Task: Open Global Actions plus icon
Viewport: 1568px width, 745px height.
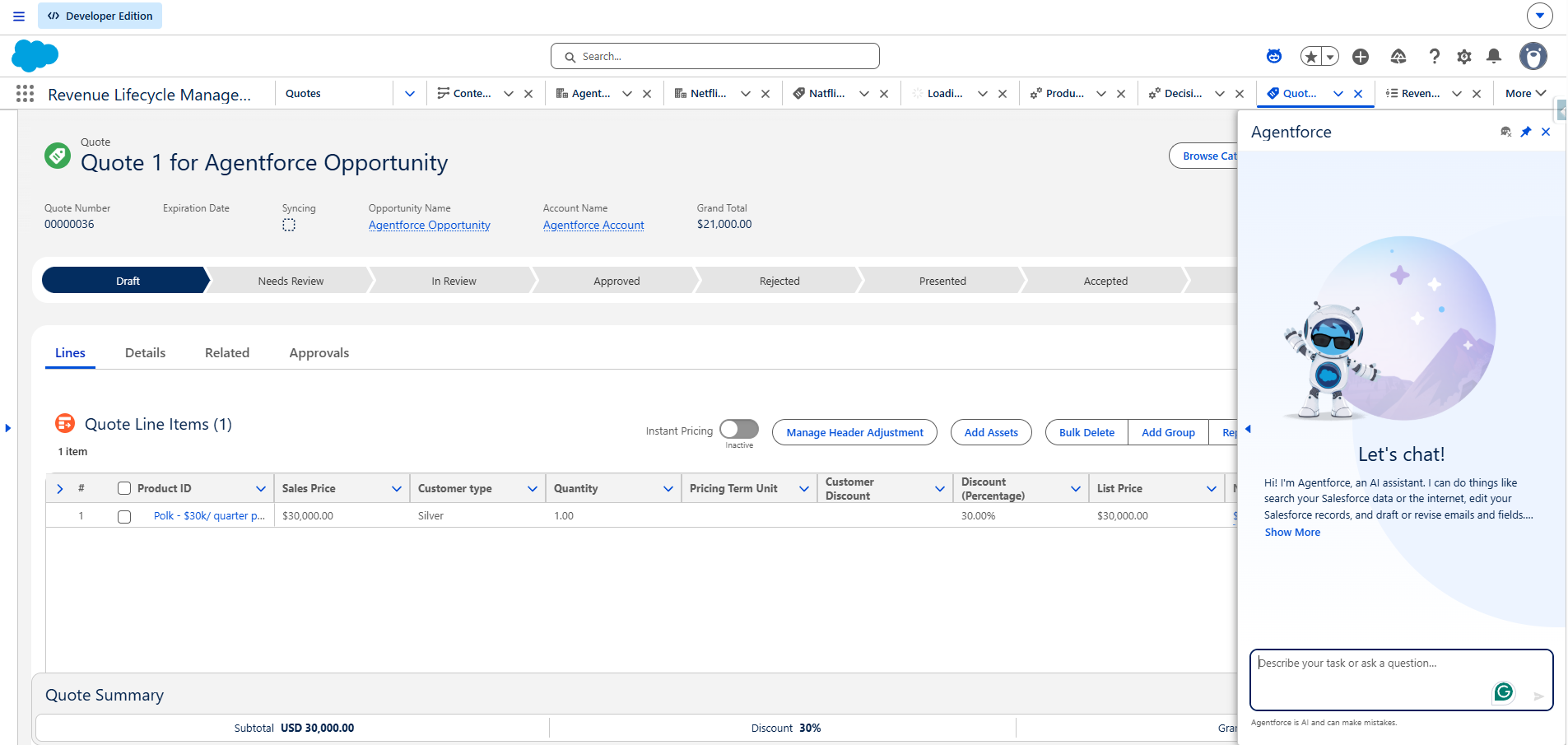Action: click(1361, 56)
